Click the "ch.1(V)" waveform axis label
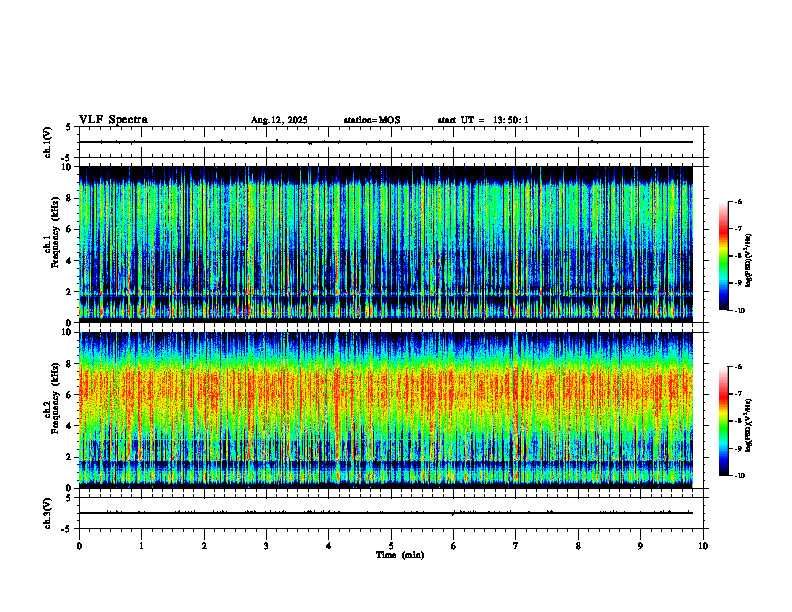This screenshot has height=612, width=792. pyautogui.click(x=48, y=142)
